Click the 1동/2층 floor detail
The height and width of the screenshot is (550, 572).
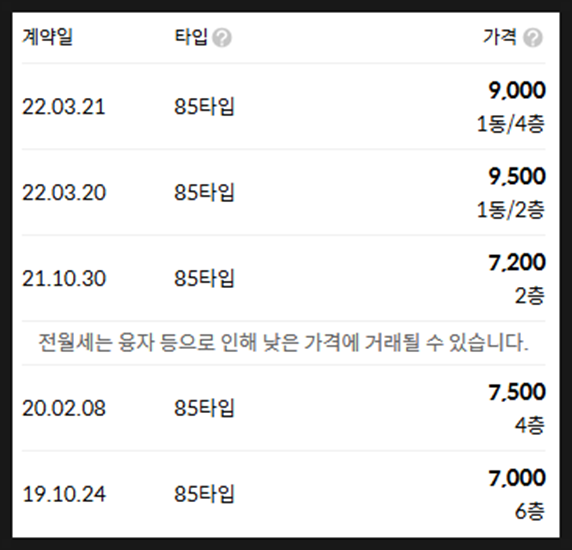(x=511, y=210)
